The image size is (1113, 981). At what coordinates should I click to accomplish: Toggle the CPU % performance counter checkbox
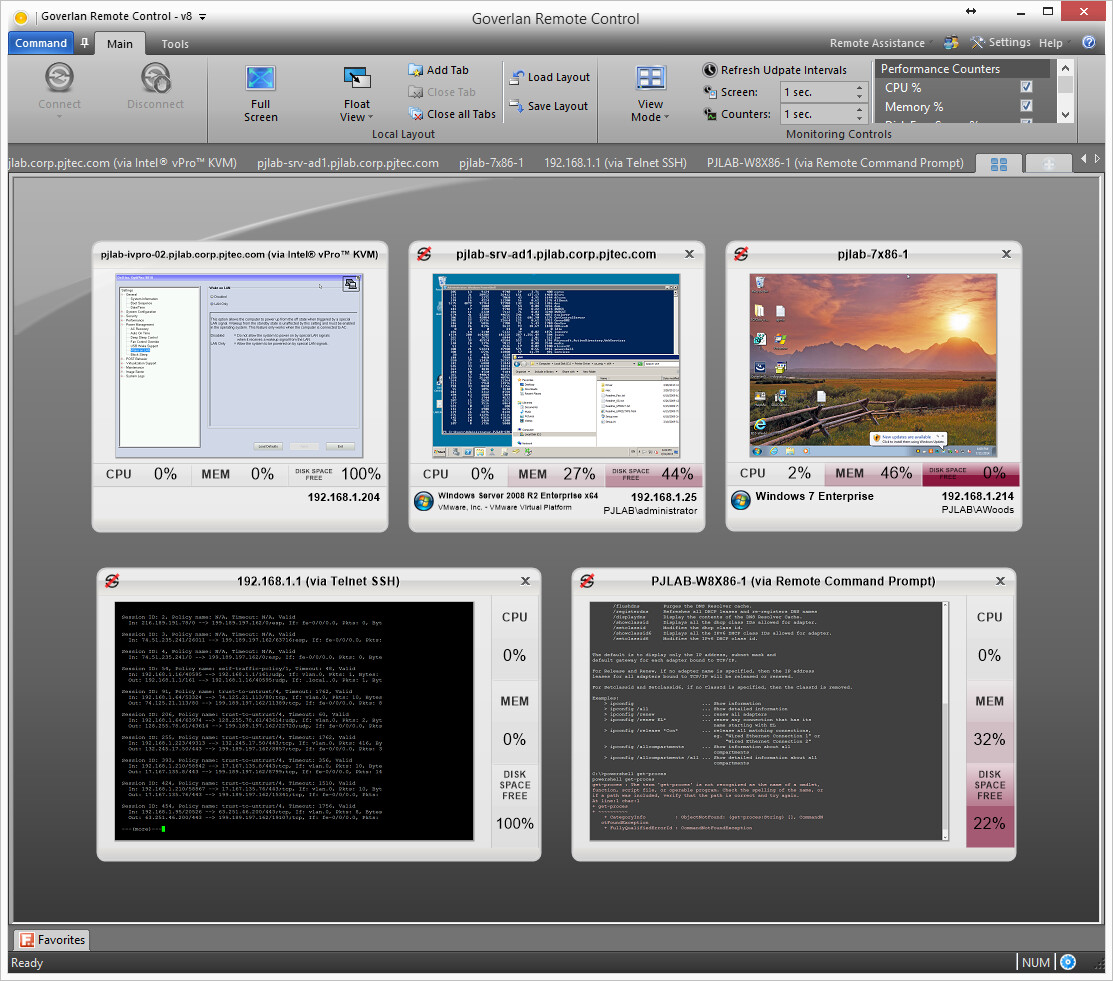[1026, 88]
